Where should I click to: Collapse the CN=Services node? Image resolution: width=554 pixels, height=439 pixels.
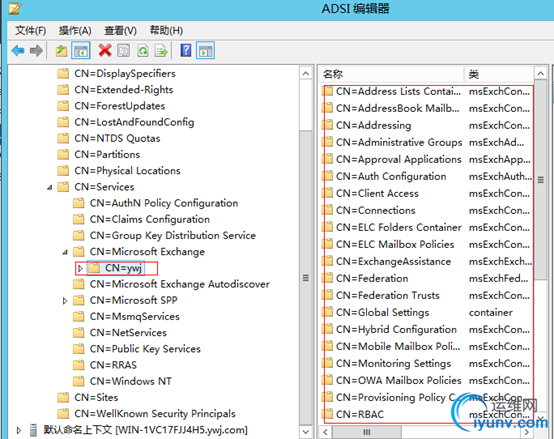click(50, 187)
